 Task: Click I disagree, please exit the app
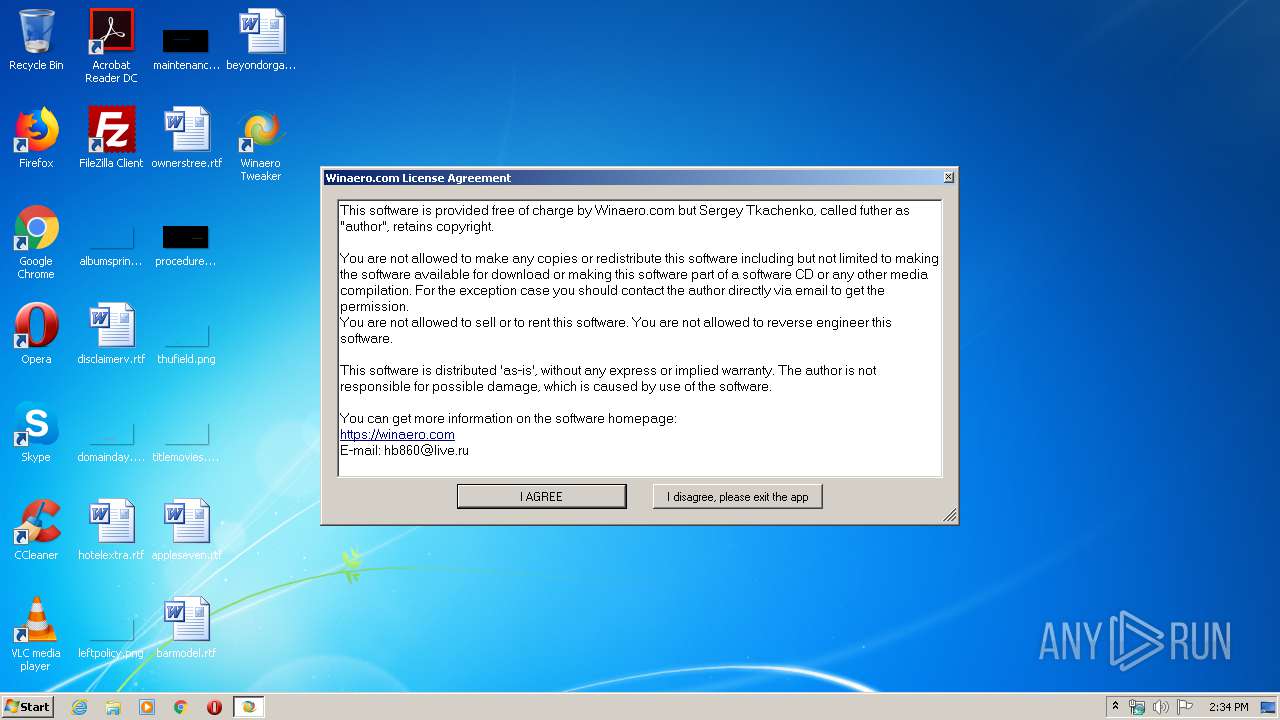click(737, 496)
